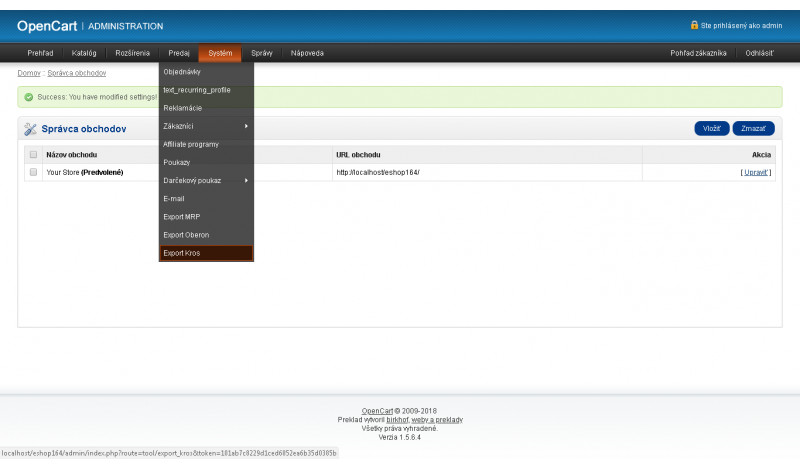800x470 pixels.
Task: Go to Domov breadcrumb link
Action: pos(29,73)
